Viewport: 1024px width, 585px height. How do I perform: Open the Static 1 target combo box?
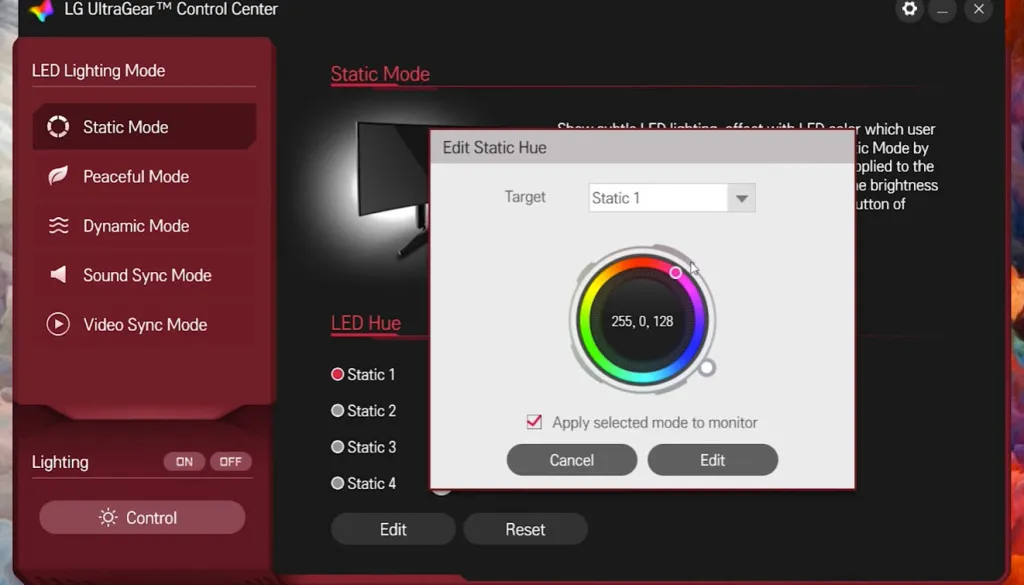[658, 198]
